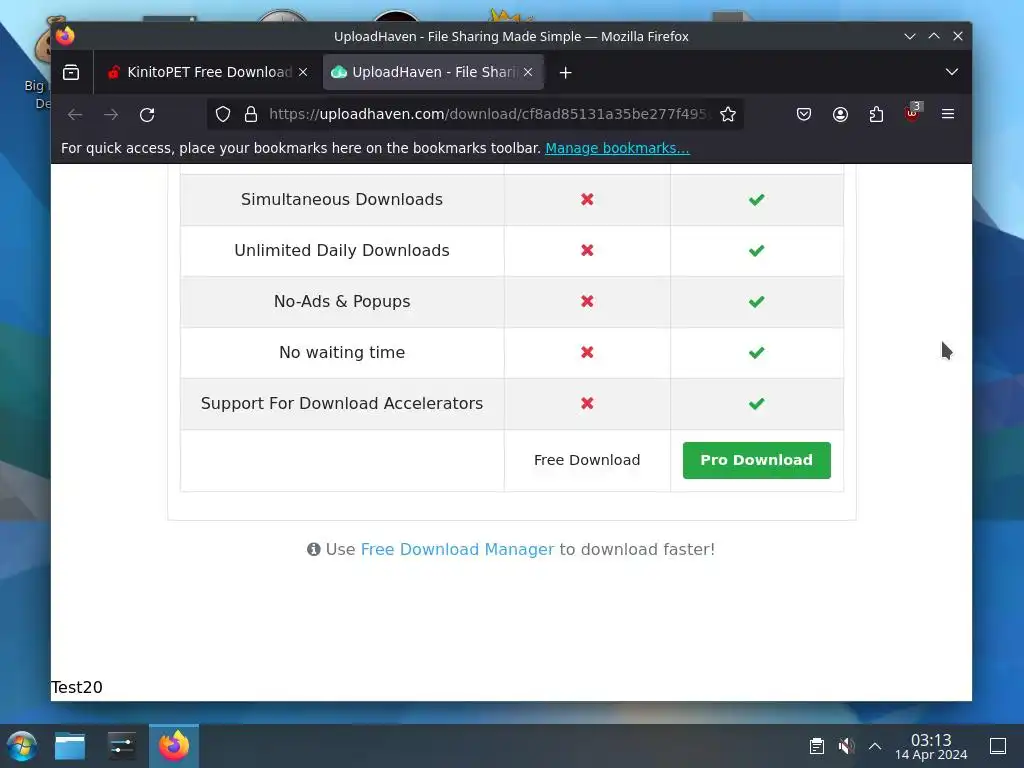Click the Firefox taskbar icon
Screen dimensions: 1024x768
174,746
